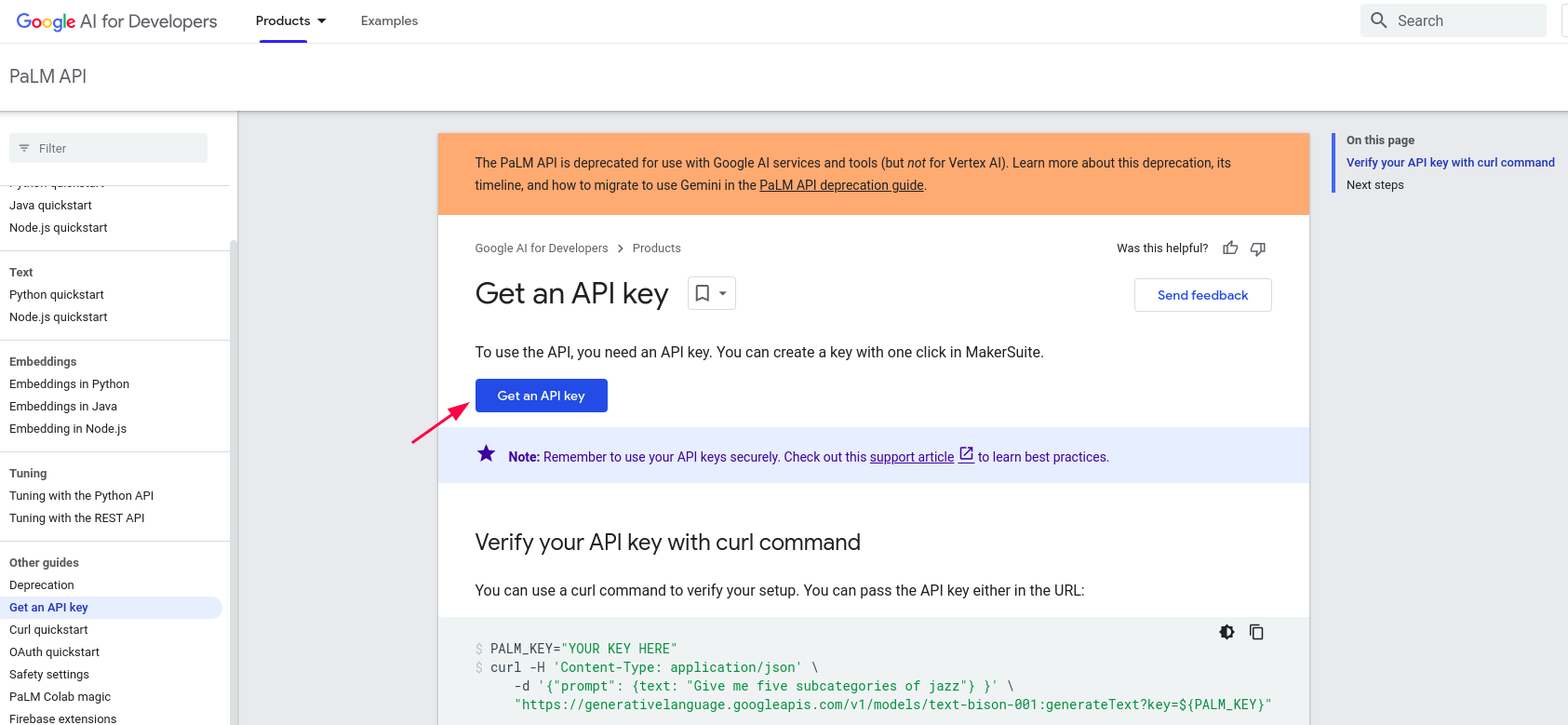Image resolution: width=1568 pixels, height=725 pixels.
Task: Open external link icon after support article
Action: click(967, 454)
